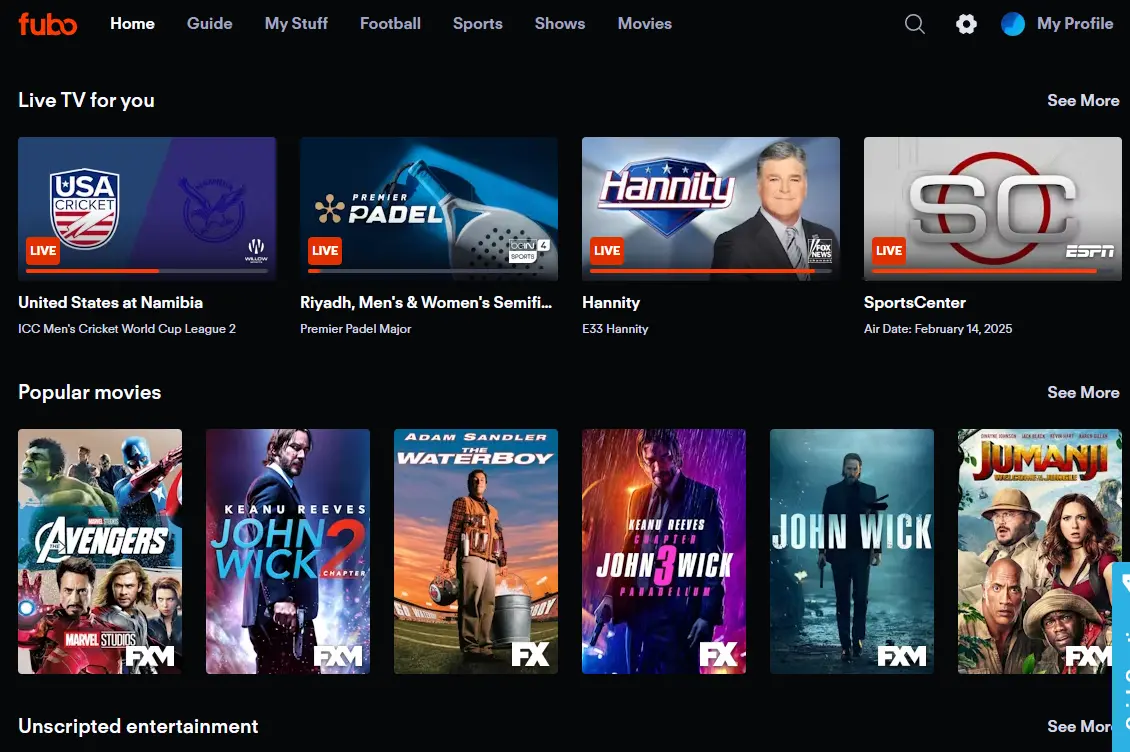Click progress bar on Hannity card
This screenshot has width=1130, height=752.
pos(711,271)
